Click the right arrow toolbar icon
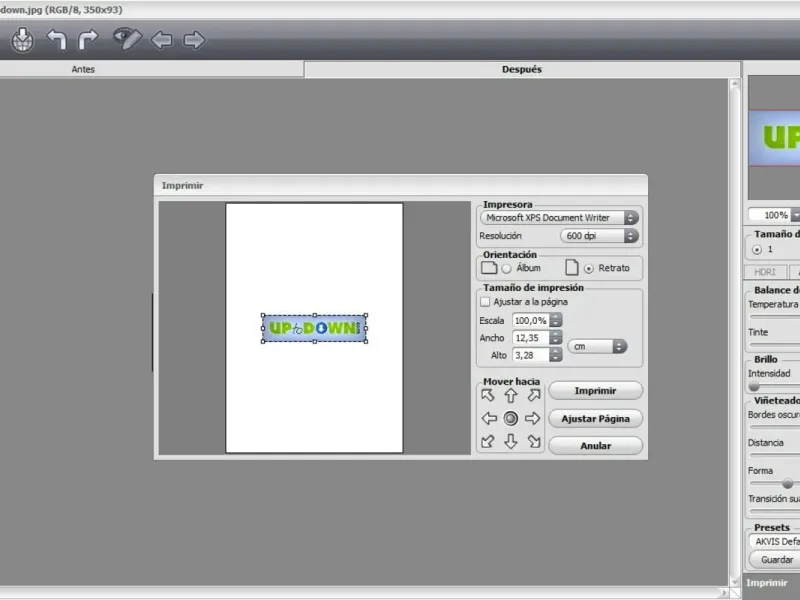Image resolution: width=800 pixels, height=600 pixels. [x=194, y=40]
